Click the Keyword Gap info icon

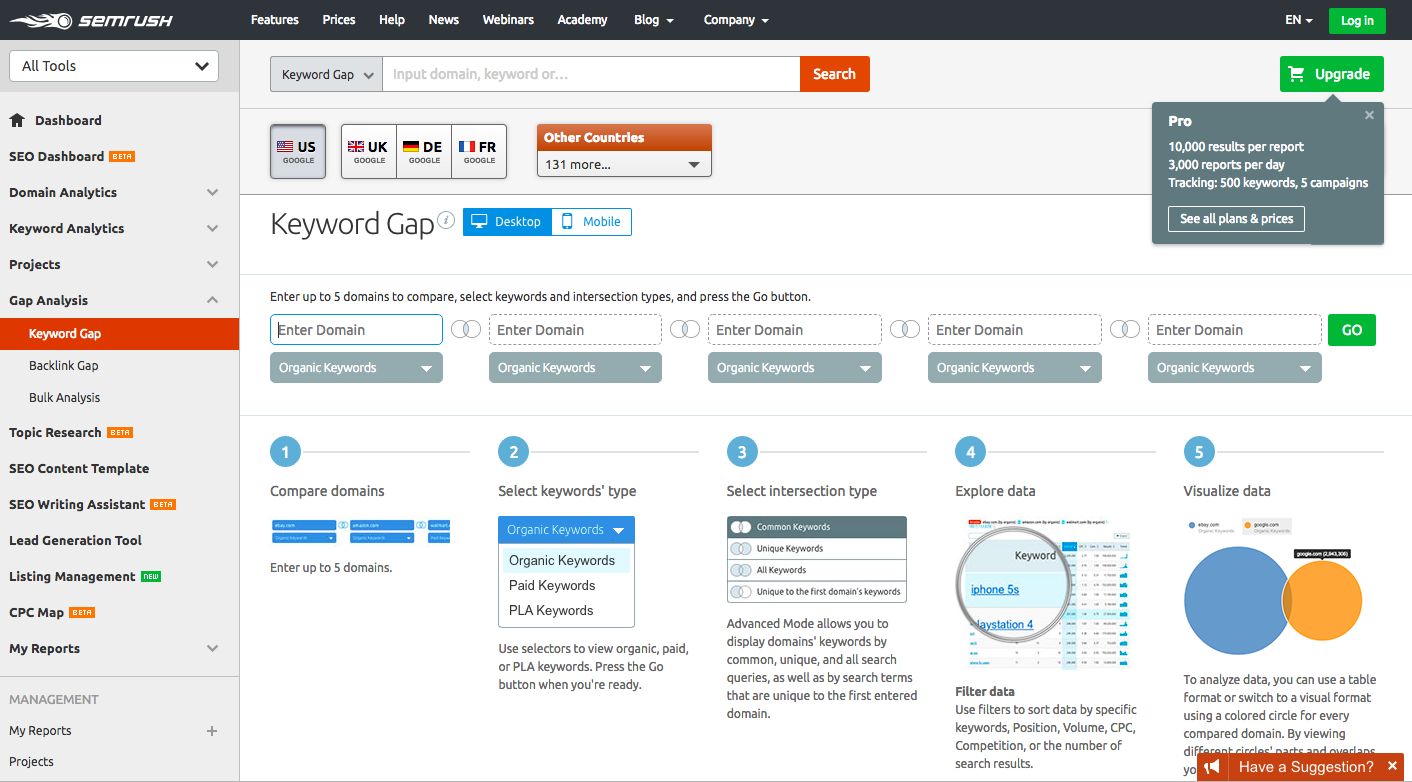click(447, 220)
